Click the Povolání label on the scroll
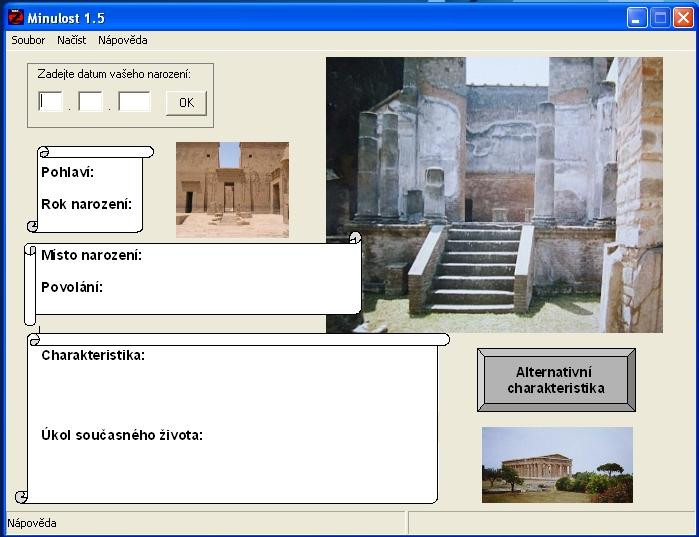The height and width of the screenshot is (537, 699). (x=72, y=287)
